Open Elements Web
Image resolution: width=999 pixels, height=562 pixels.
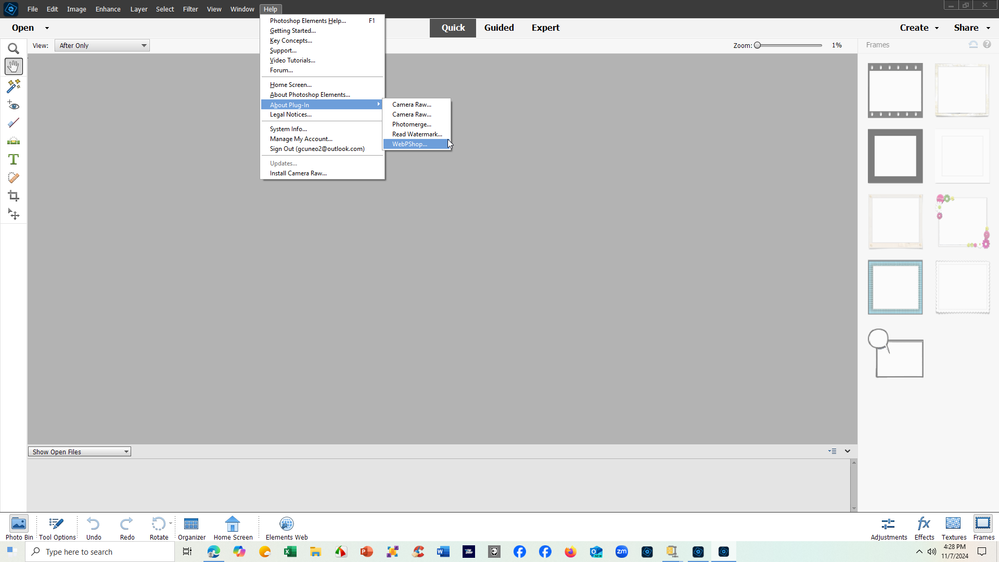click(x=287, y=528)
